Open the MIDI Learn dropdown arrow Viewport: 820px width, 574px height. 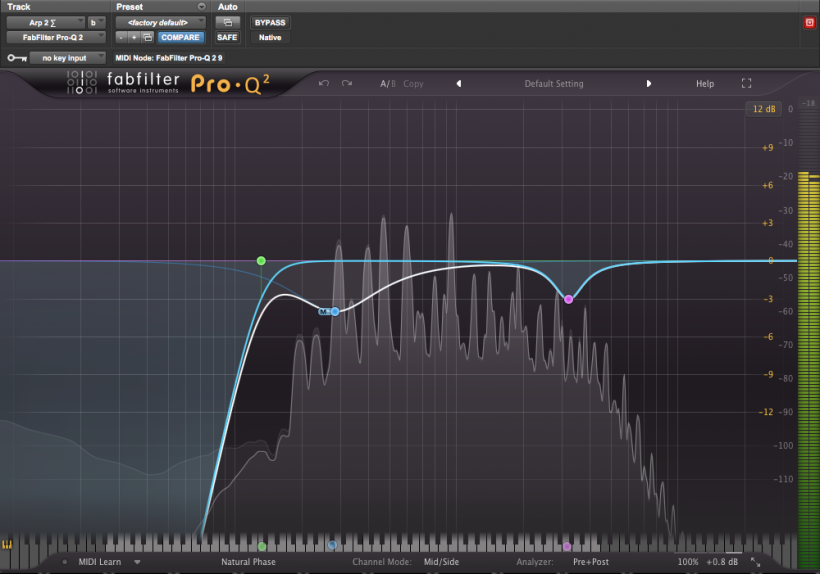pyautogui.click(x=137, y=562)
